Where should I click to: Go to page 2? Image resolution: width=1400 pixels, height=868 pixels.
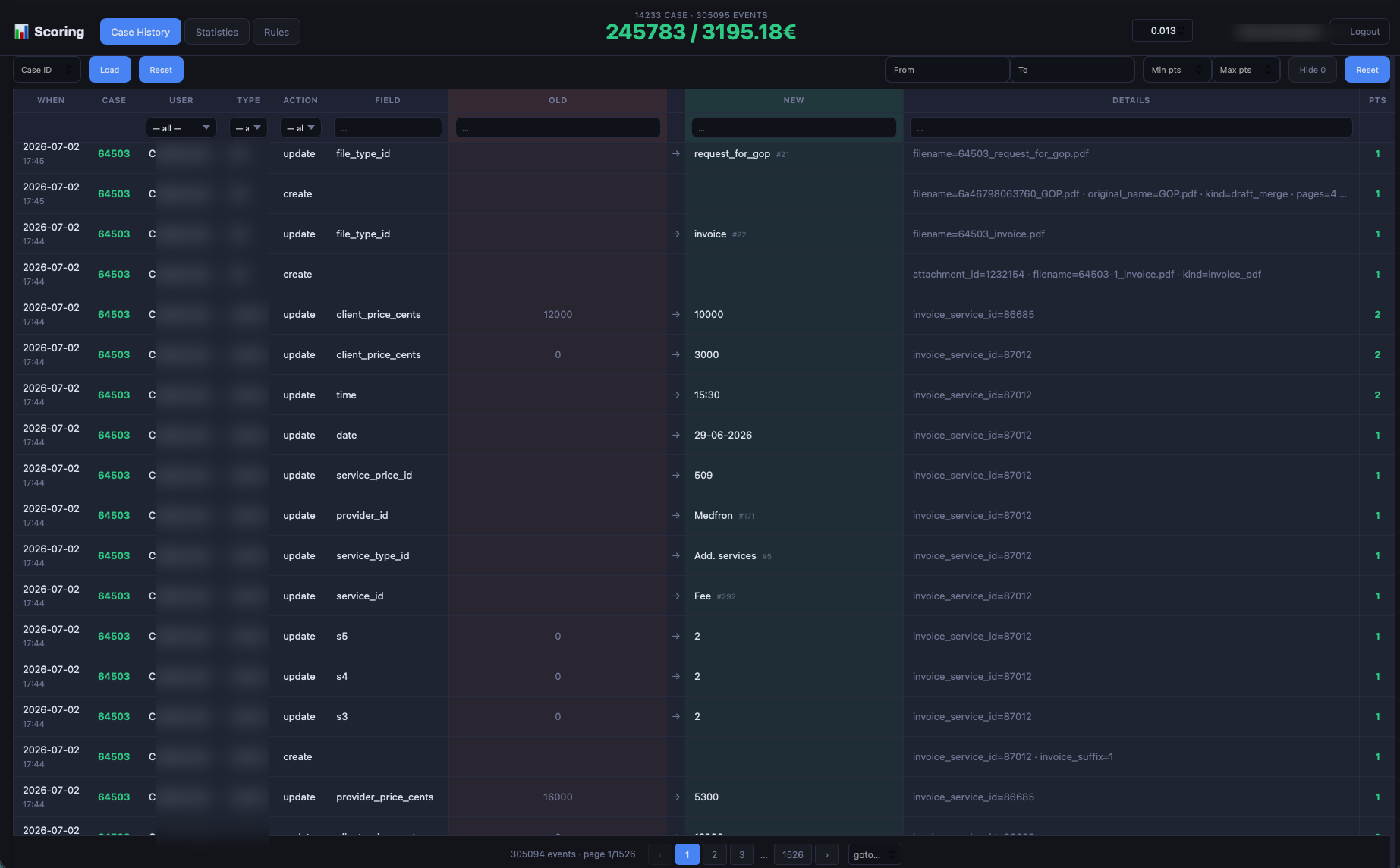pos(714,854)
